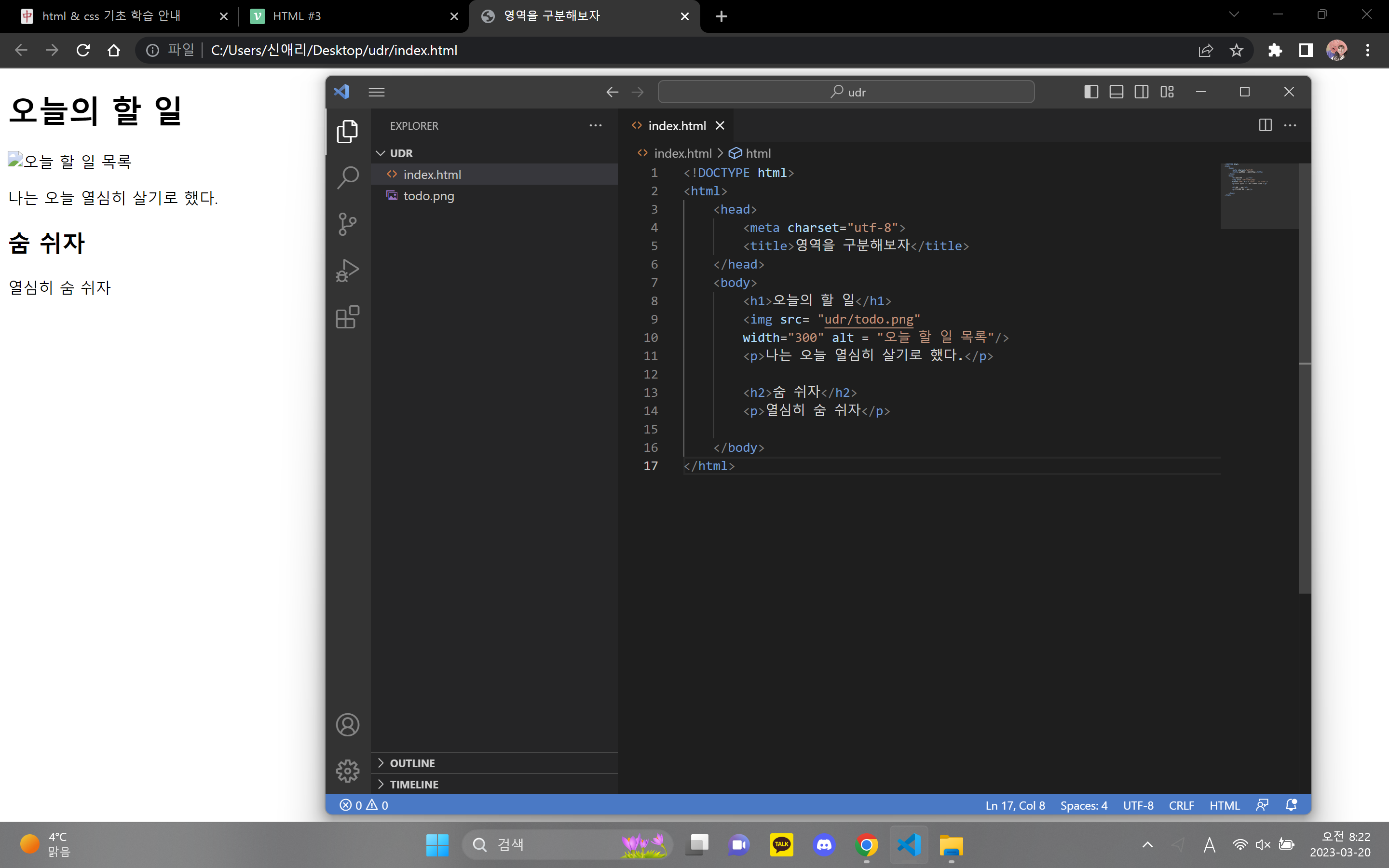This screenshot has height=868, width=1389.
Task: Toggle the secondary side bar visibility
Action: click(1141, 92)
